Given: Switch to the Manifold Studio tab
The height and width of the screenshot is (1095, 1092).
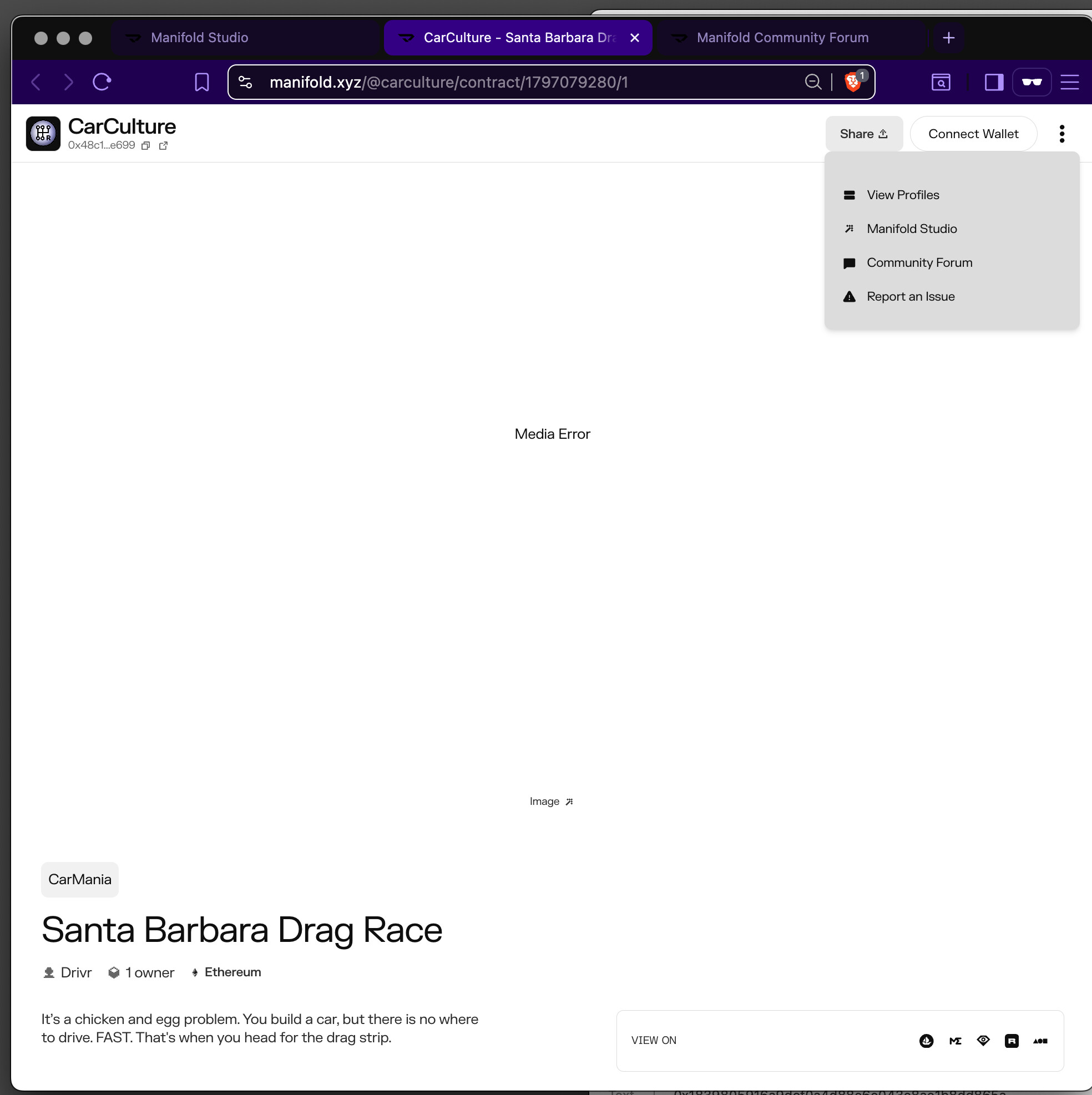Looking at the screenshot, I should (x=245, y=37).
